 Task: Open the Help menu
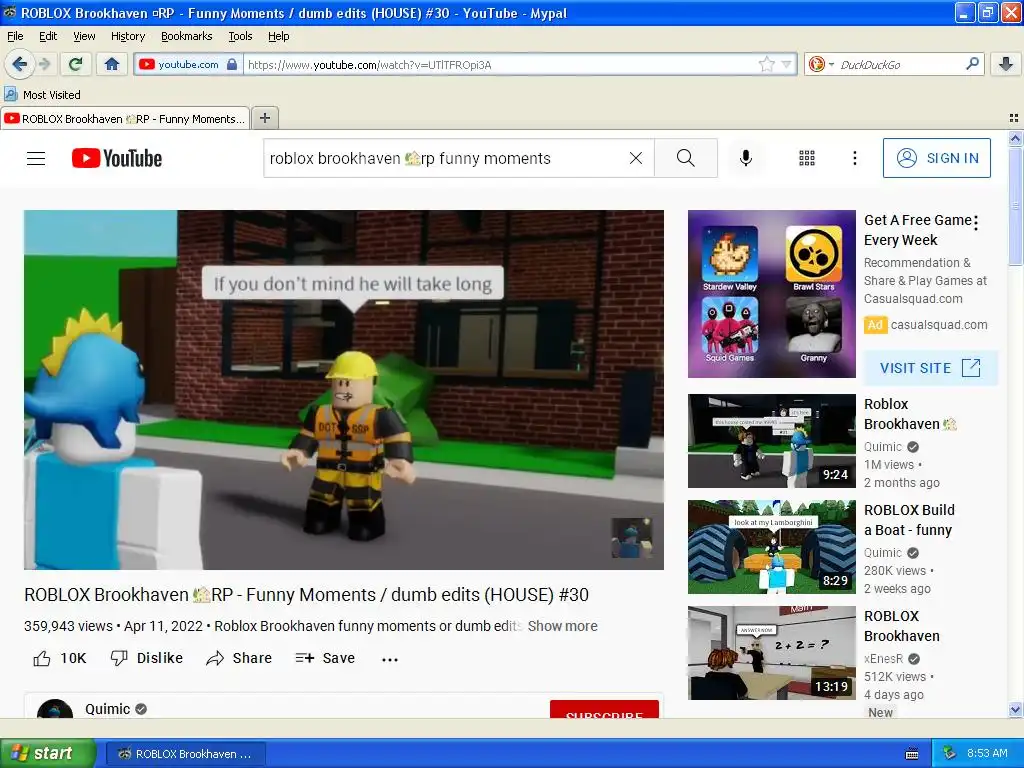(278, 36)
